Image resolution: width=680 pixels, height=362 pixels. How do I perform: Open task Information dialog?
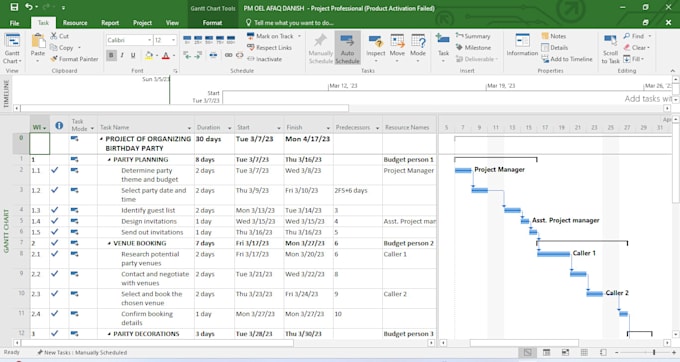tap(522, 46)
